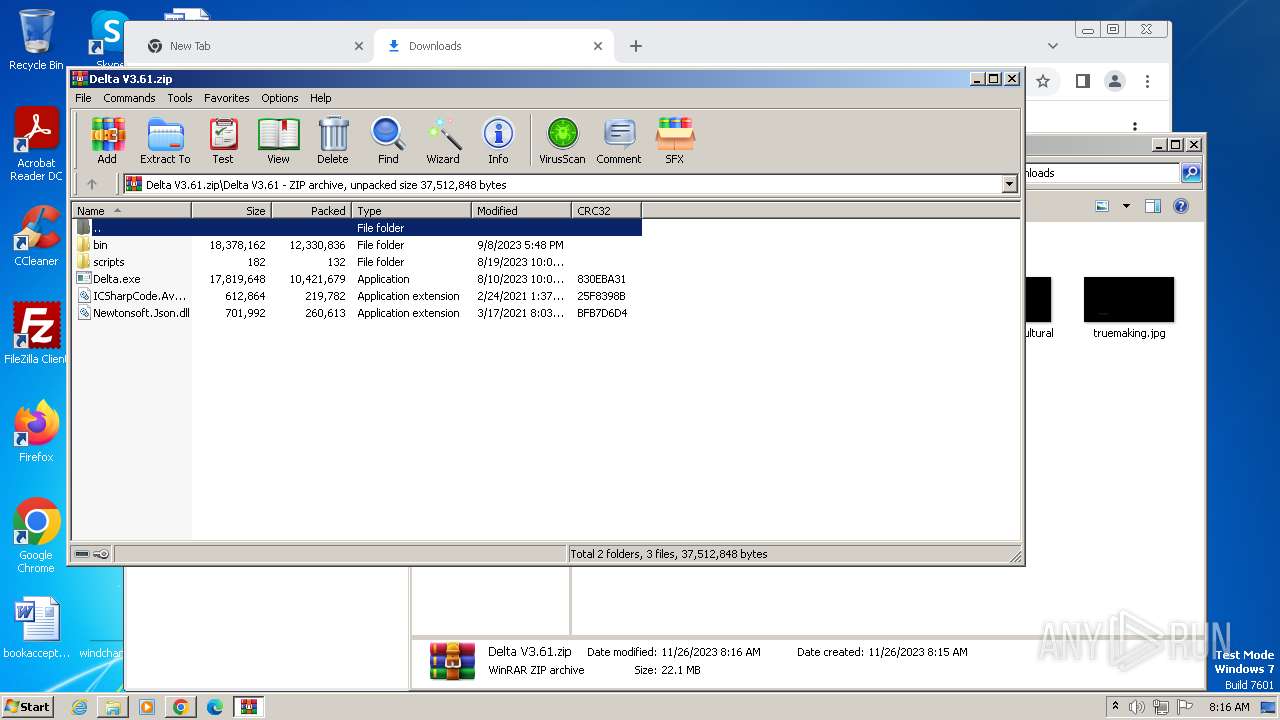This screenshot has width=1280, height=720.
Task: Click the taskbar volume icon
Action: point(1137,707)
